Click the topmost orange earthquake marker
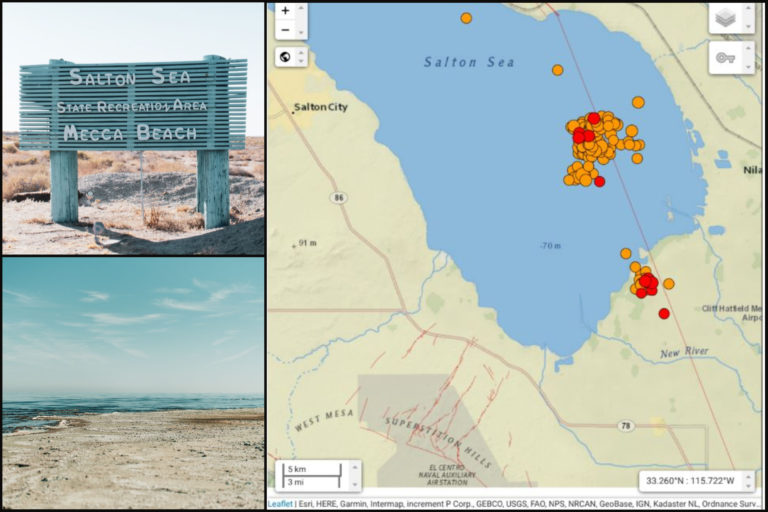 point(466,18)
